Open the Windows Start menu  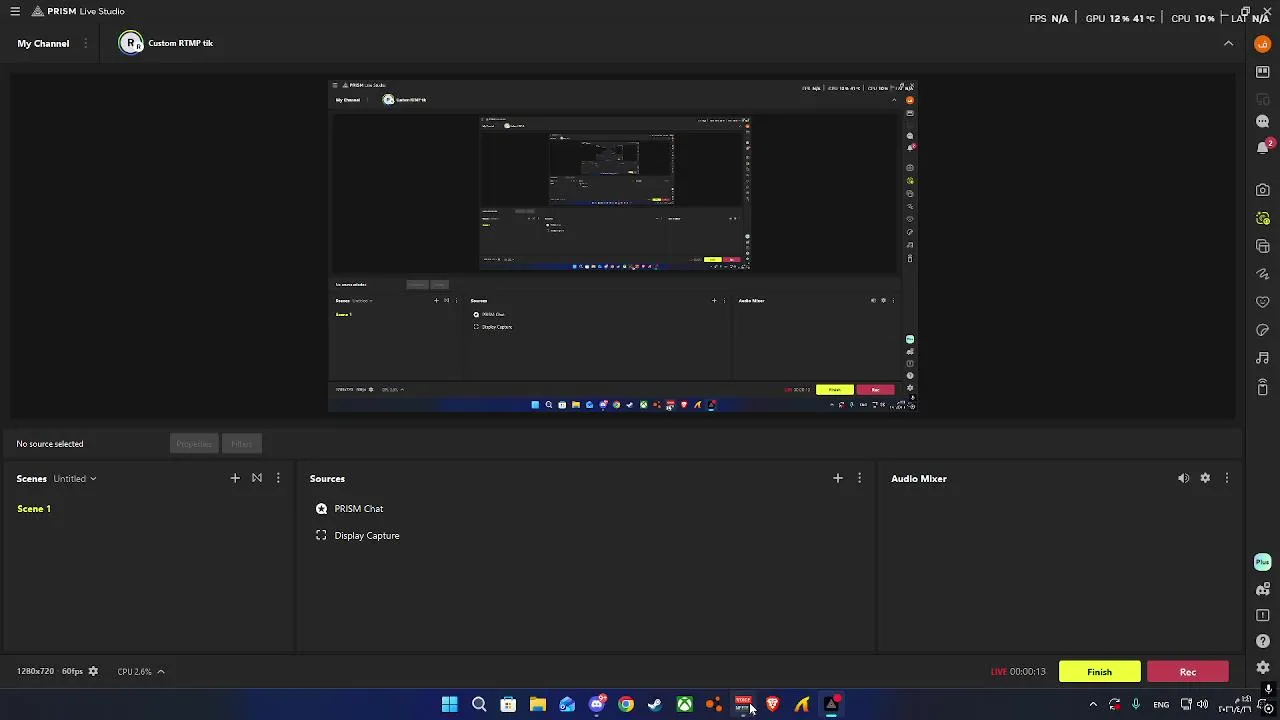pos(450,705)
